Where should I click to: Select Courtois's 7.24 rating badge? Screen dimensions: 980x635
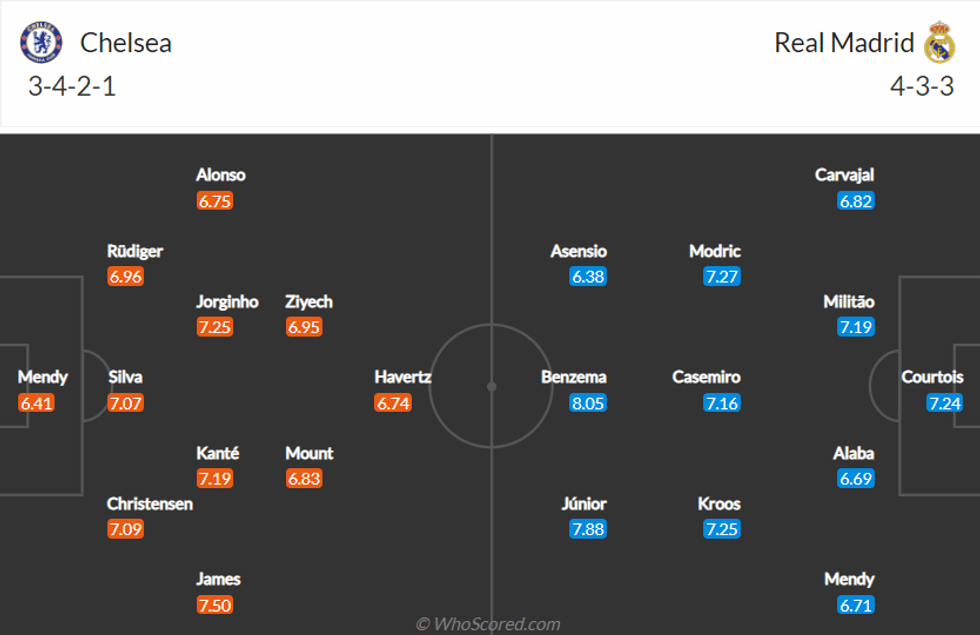pos(945,403)
